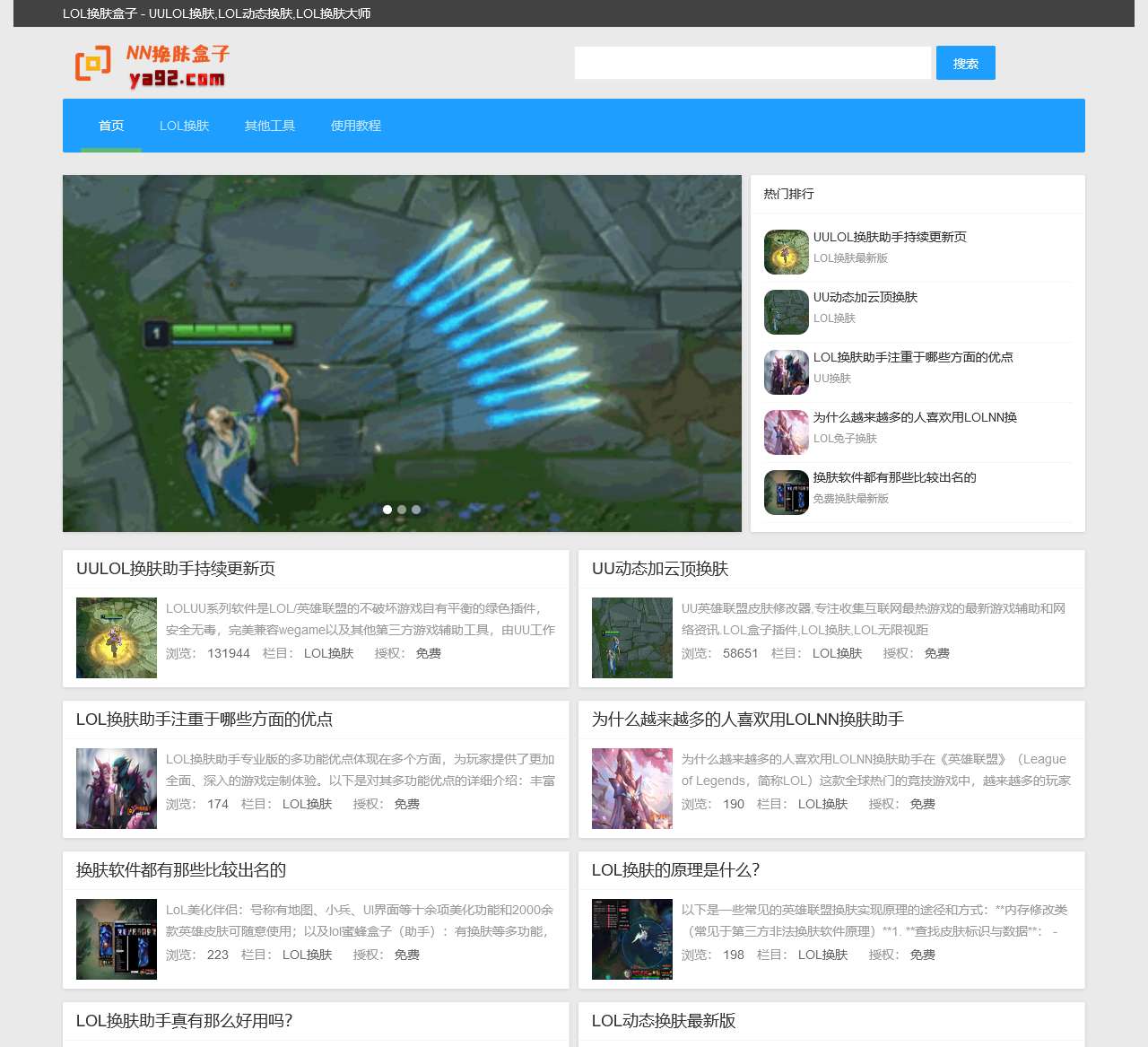Open sidebar link UULOL换肤助手持续更新页

pos(890,237)
